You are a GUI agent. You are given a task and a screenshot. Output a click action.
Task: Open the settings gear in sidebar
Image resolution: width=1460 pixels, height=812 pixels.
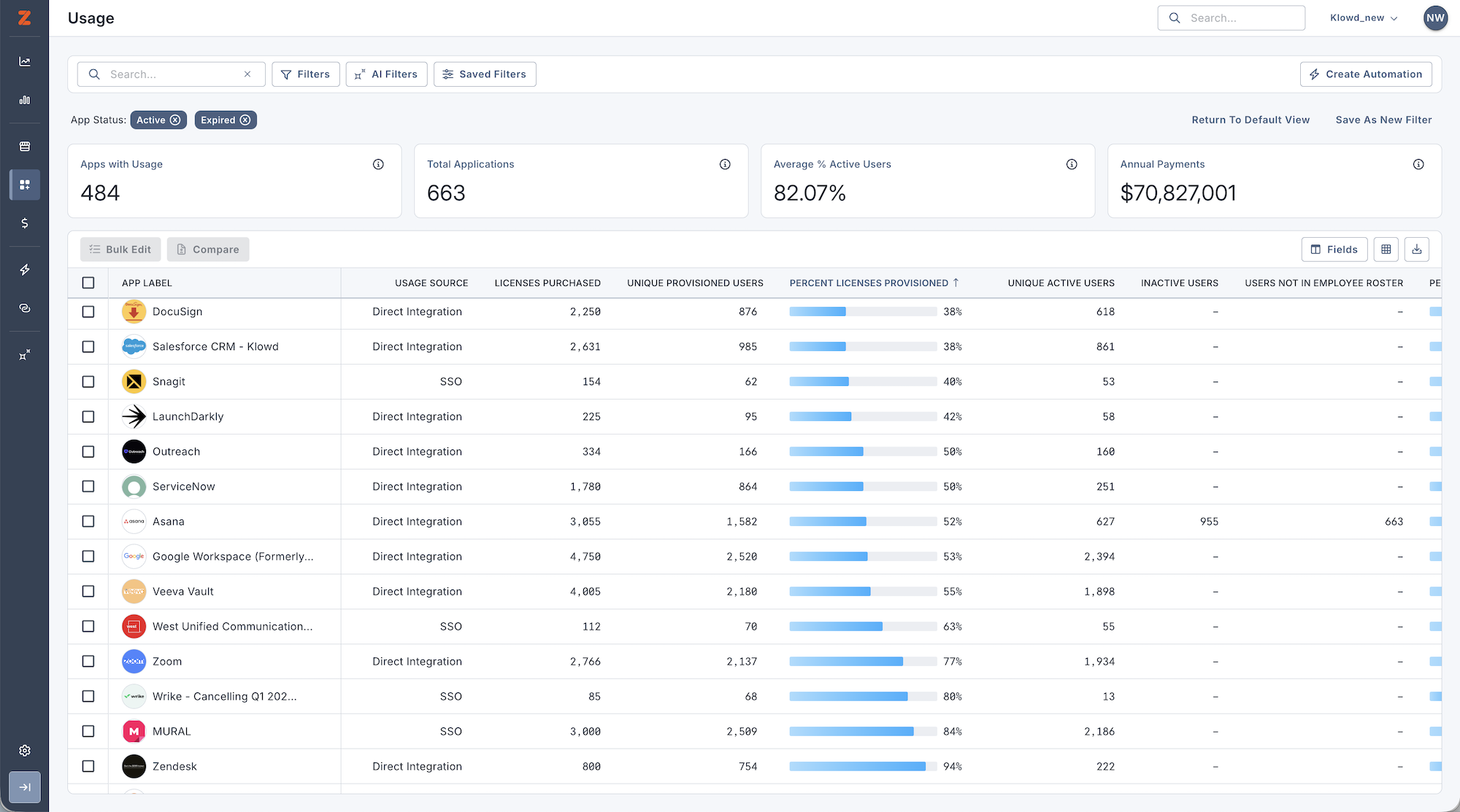coord(25,751)
